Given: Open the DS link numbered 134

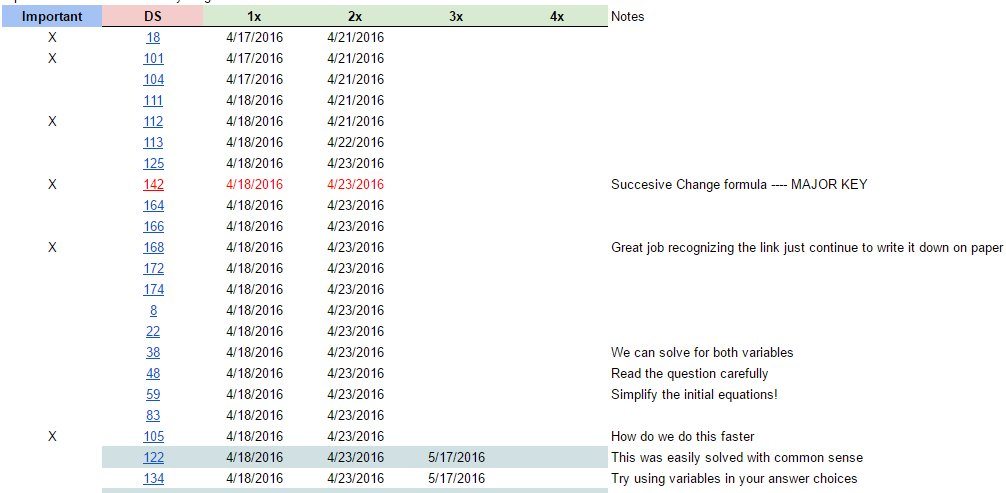Looking at the screenshot, I should tap(153, 479).
